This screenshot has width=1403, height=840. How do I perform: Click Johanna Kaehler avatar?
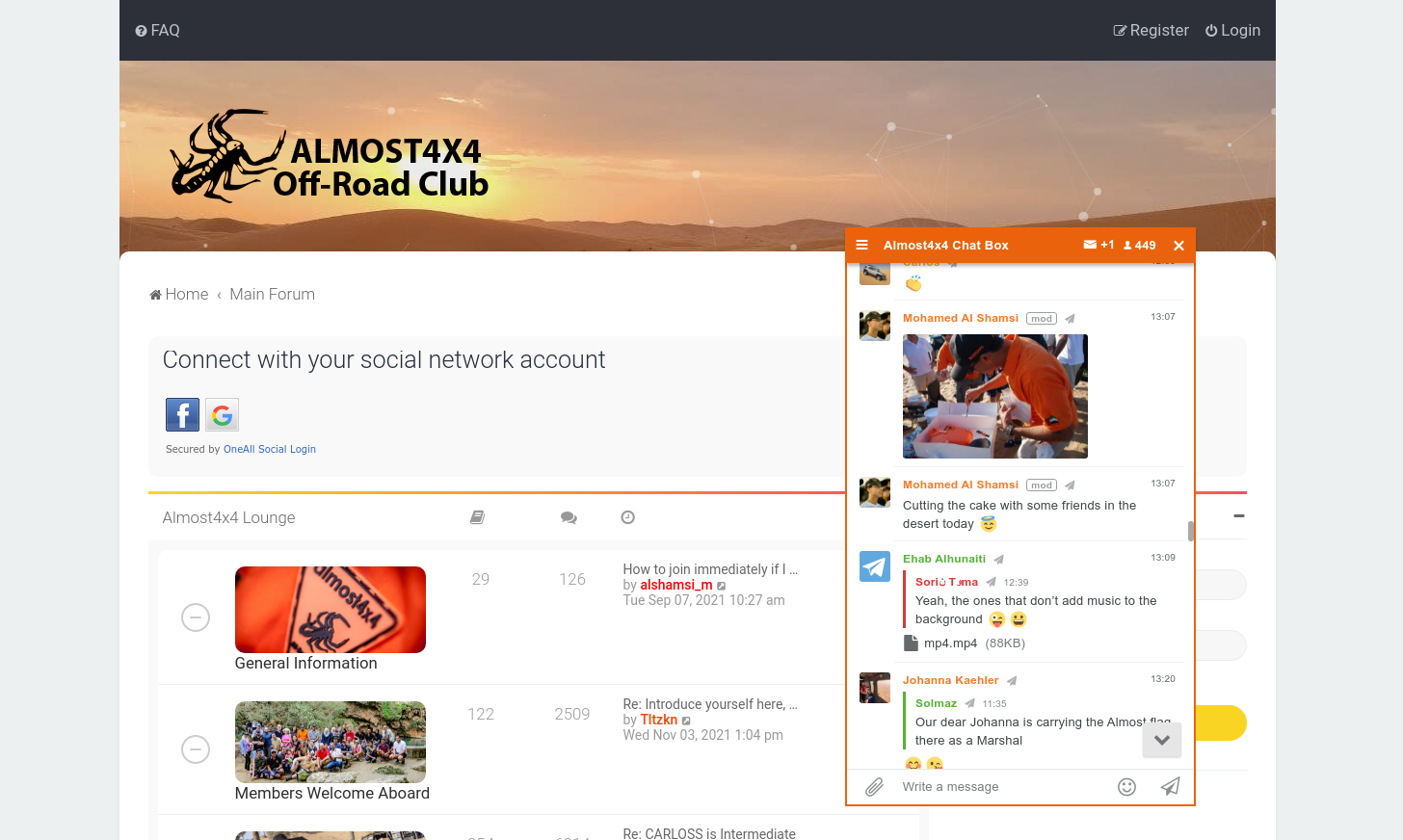point(875,688)
